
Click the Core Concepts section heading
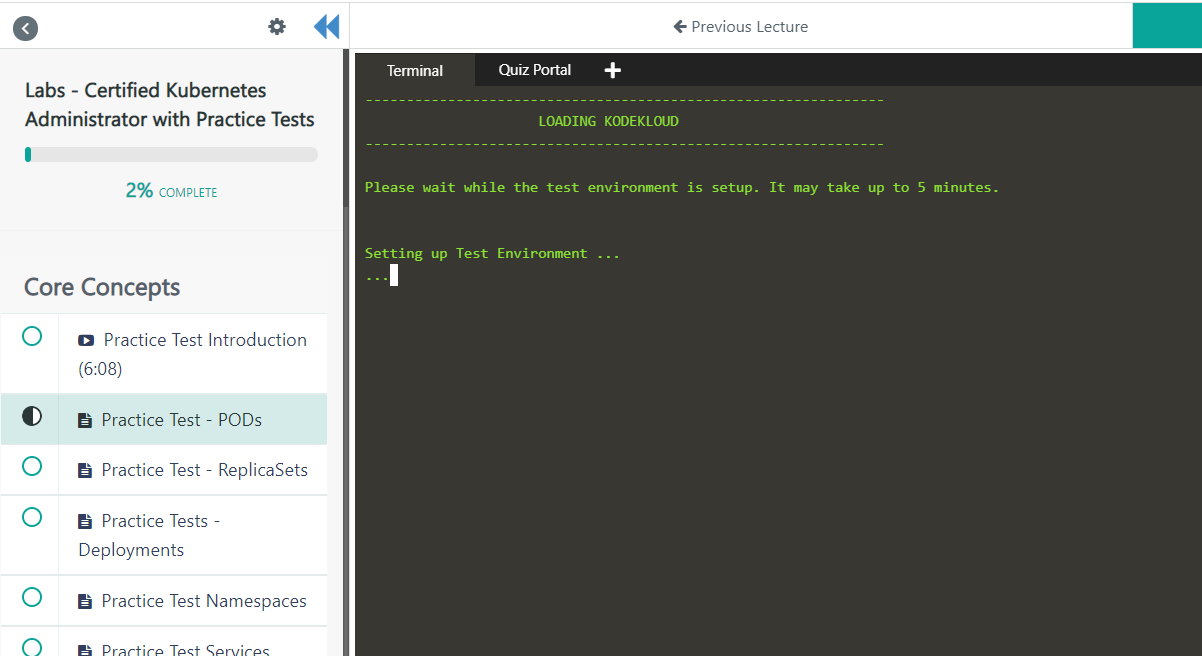pos(102,287)
